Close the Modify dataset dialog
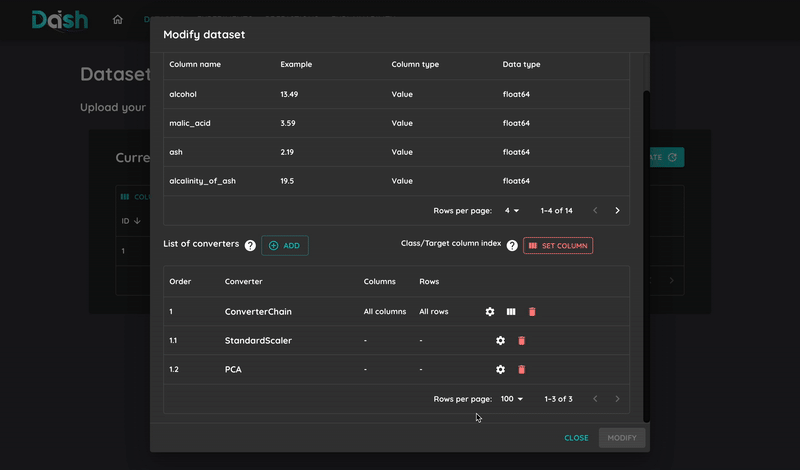The image size is (800, 470). click(576, 438)
